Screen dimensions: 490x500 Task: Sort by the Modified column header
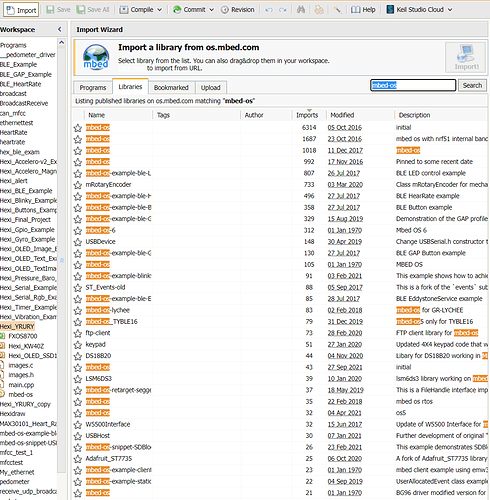342,115
